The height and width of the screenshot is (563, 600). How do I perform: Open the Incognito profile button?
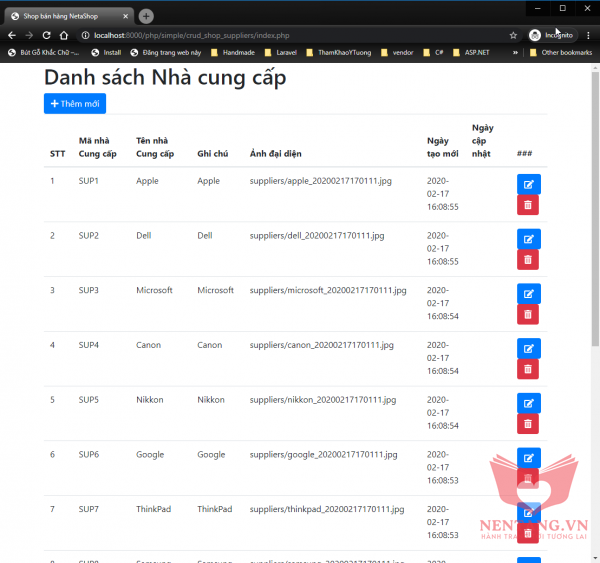(x=551, y=35)
